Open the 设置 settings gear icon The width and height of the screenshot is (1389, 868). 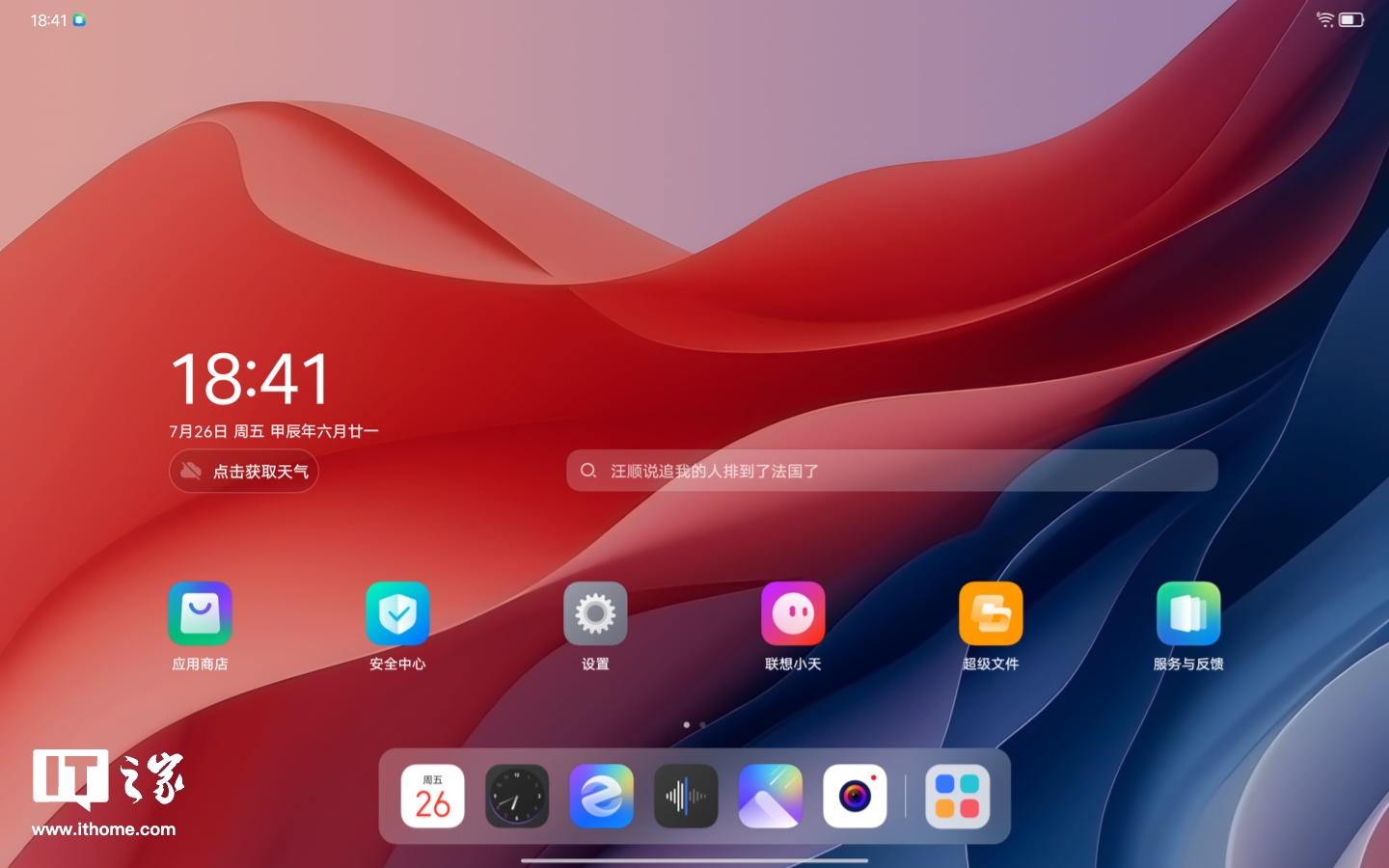point(595,613)
